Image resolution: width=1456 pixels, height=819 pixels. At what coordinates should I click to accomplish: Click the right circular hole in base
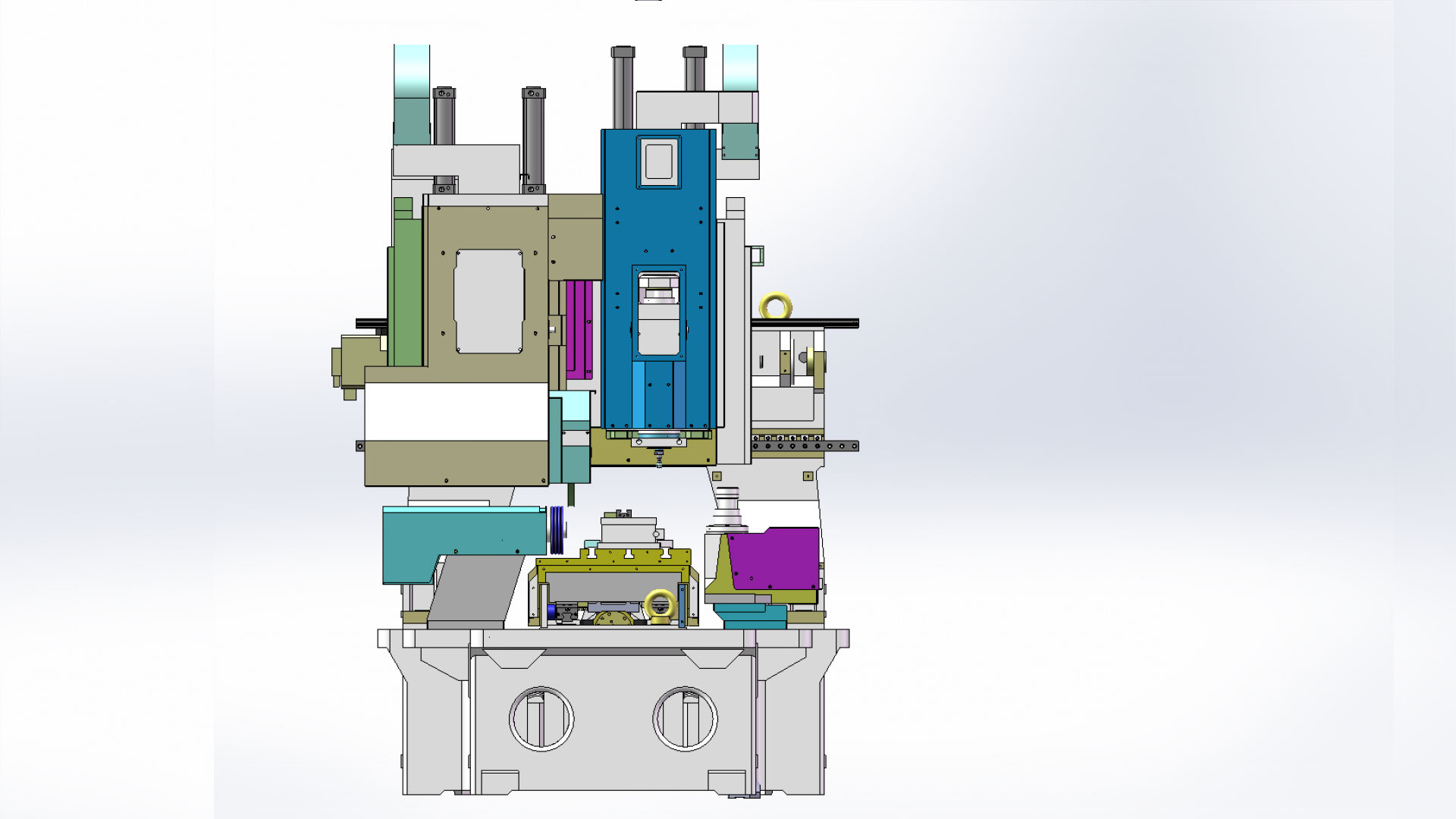(x=685, y=718)
